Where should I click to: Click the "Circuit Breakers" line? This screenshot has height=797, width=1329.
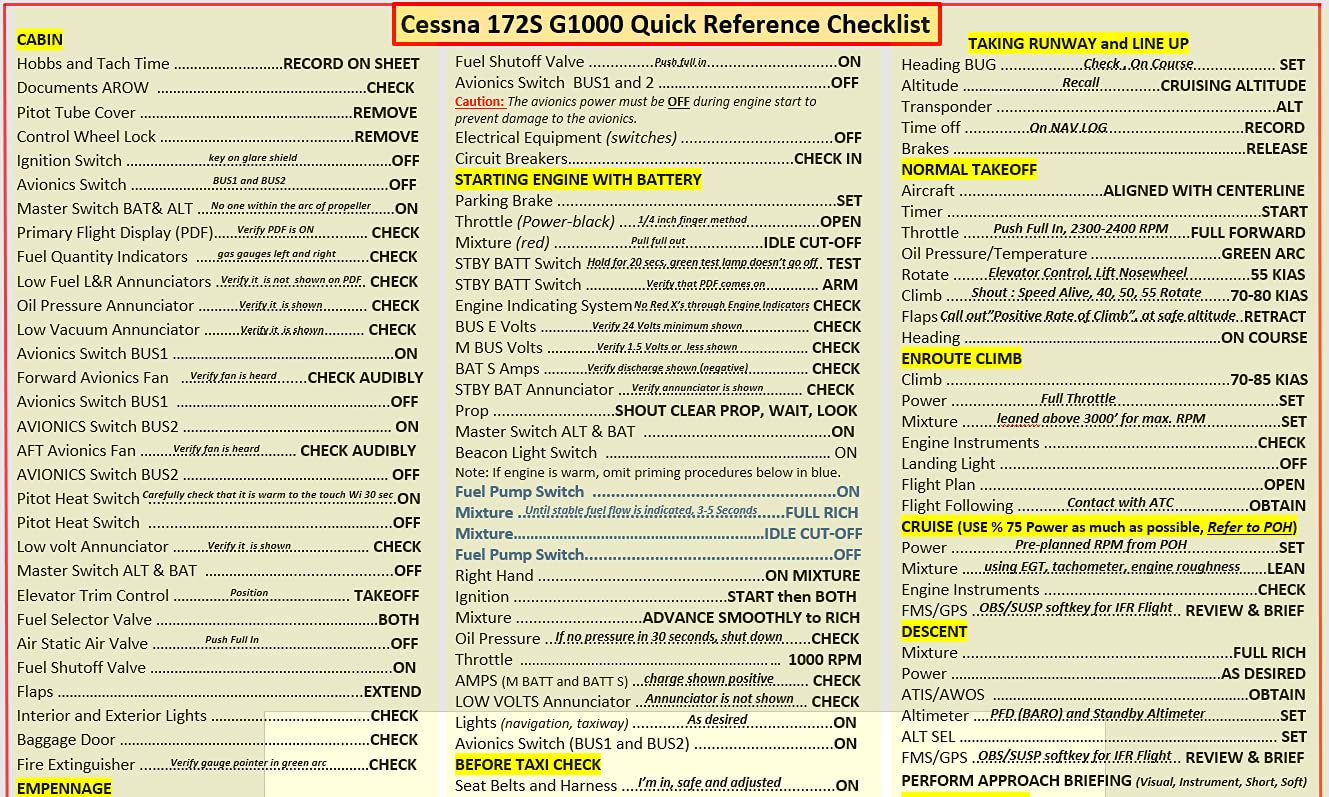tap(658, 159)
